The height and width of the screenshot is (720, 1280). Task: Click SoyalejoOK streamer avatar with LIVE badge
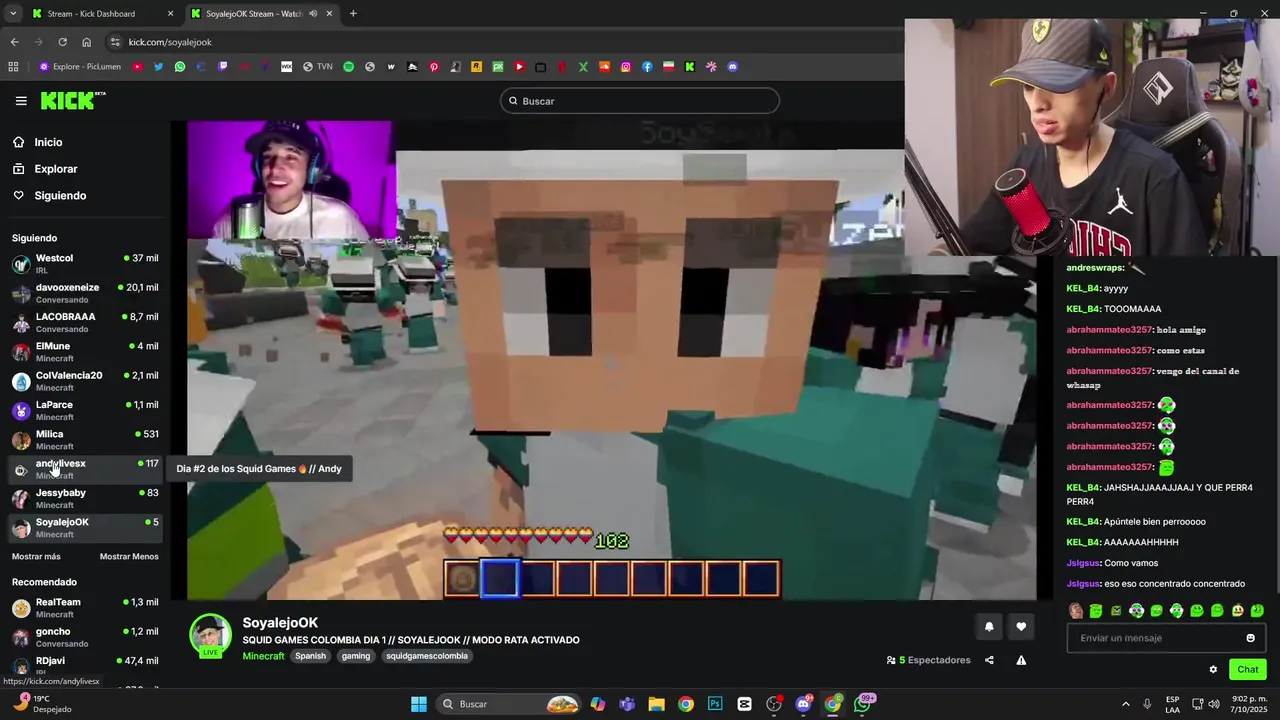point(210,636)
